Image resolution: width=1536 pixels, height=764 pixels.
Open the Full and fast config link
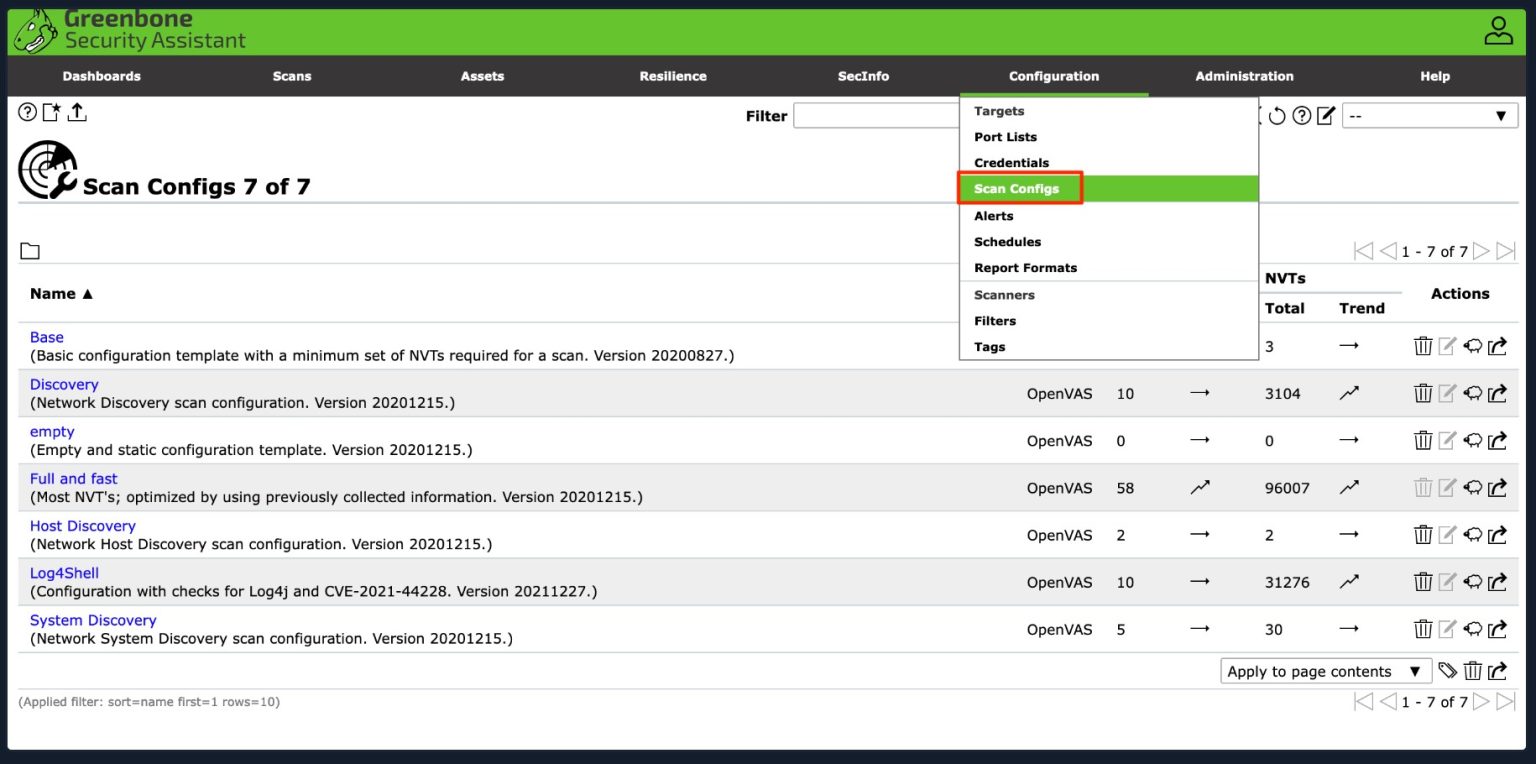[74, 479]
